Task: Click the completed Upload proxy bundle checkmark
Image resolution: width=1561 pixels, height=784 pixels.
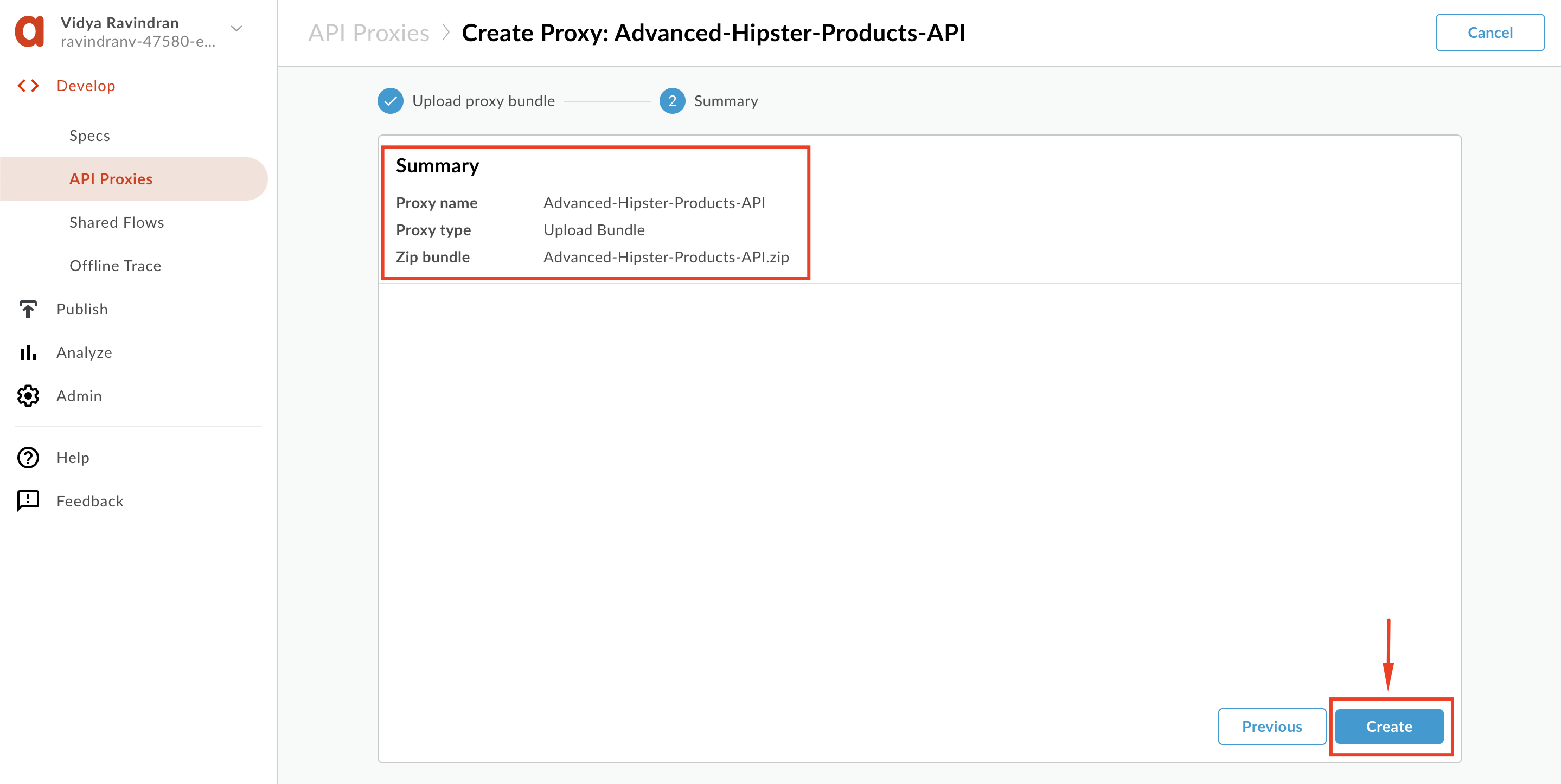Action: (391, 101)
